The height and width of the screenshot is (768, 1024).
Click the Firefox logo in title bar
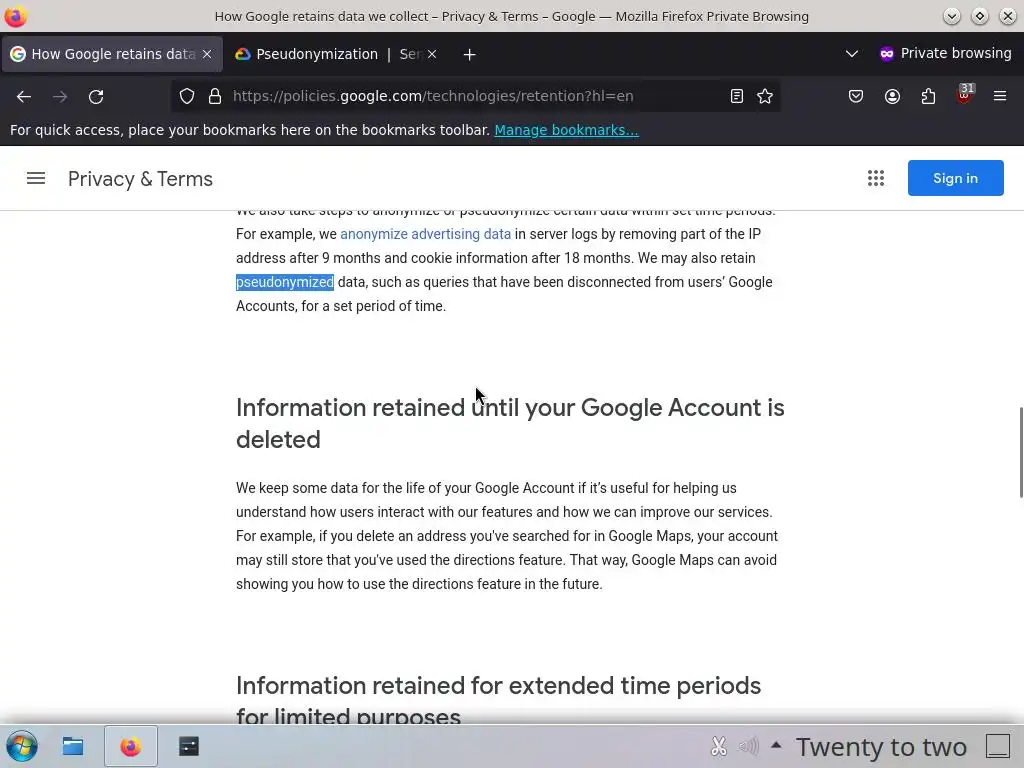click(15, 16)
